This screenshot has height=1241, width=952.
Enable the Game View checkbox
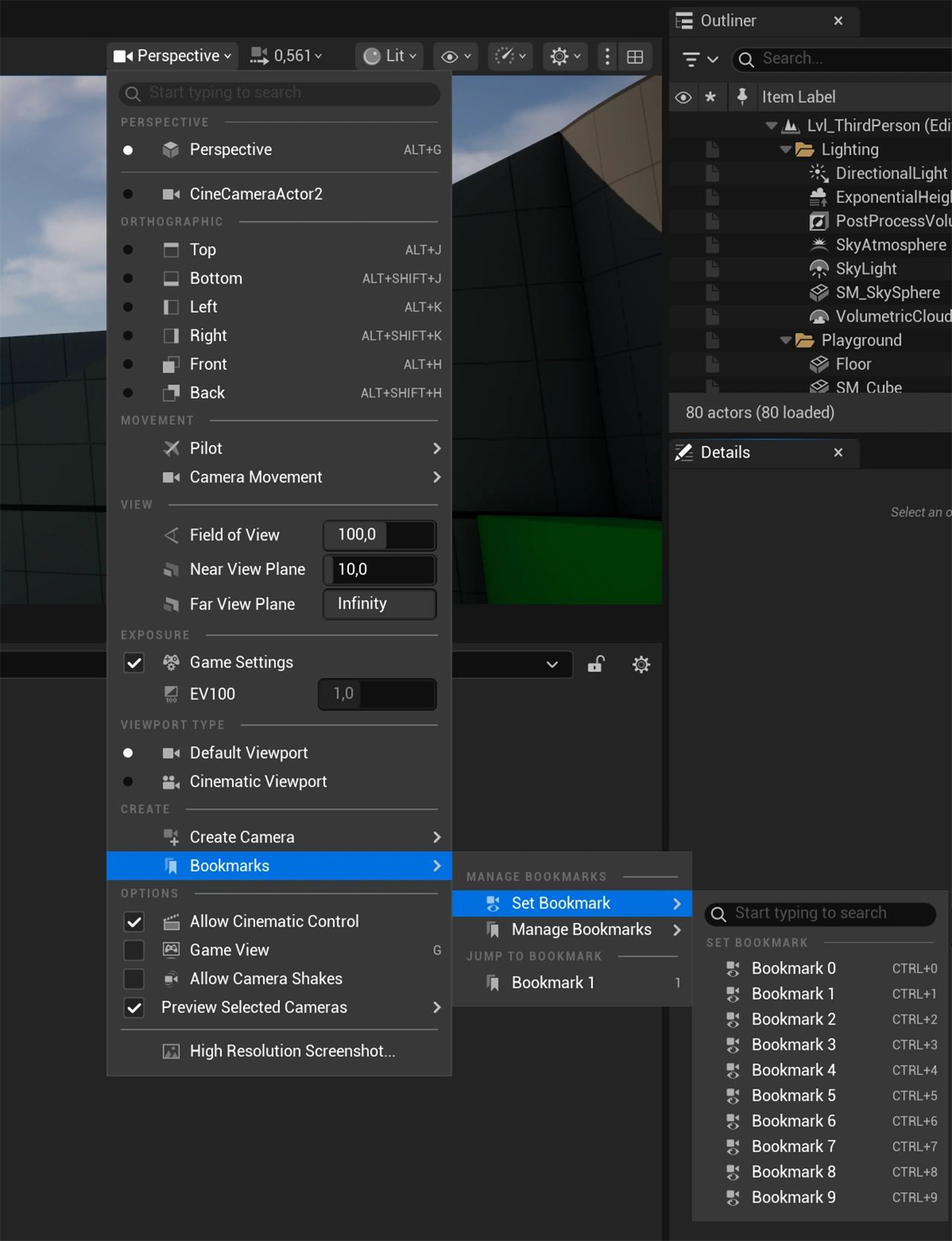tap(134, 951)
